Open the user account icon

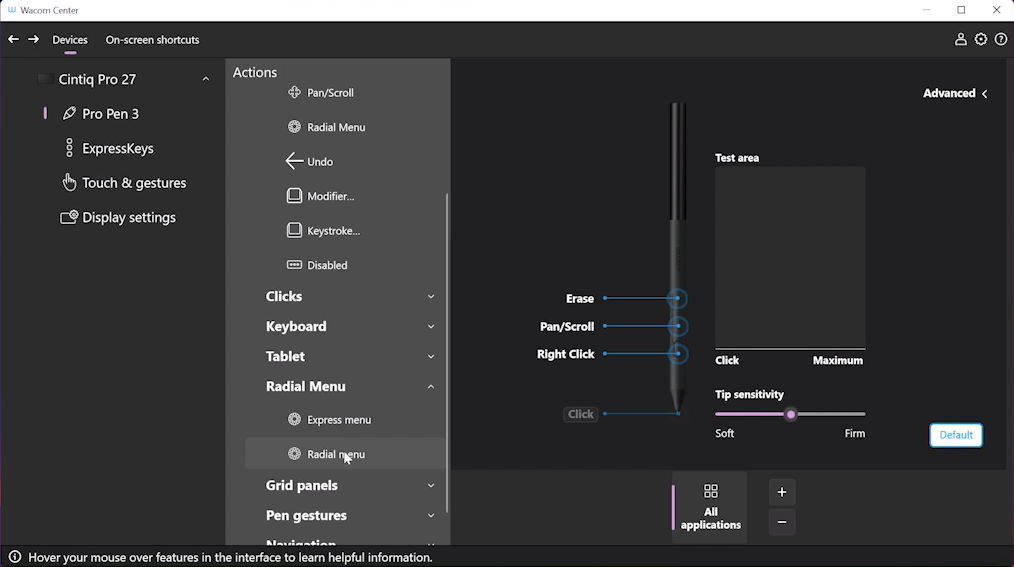(961, 39)
